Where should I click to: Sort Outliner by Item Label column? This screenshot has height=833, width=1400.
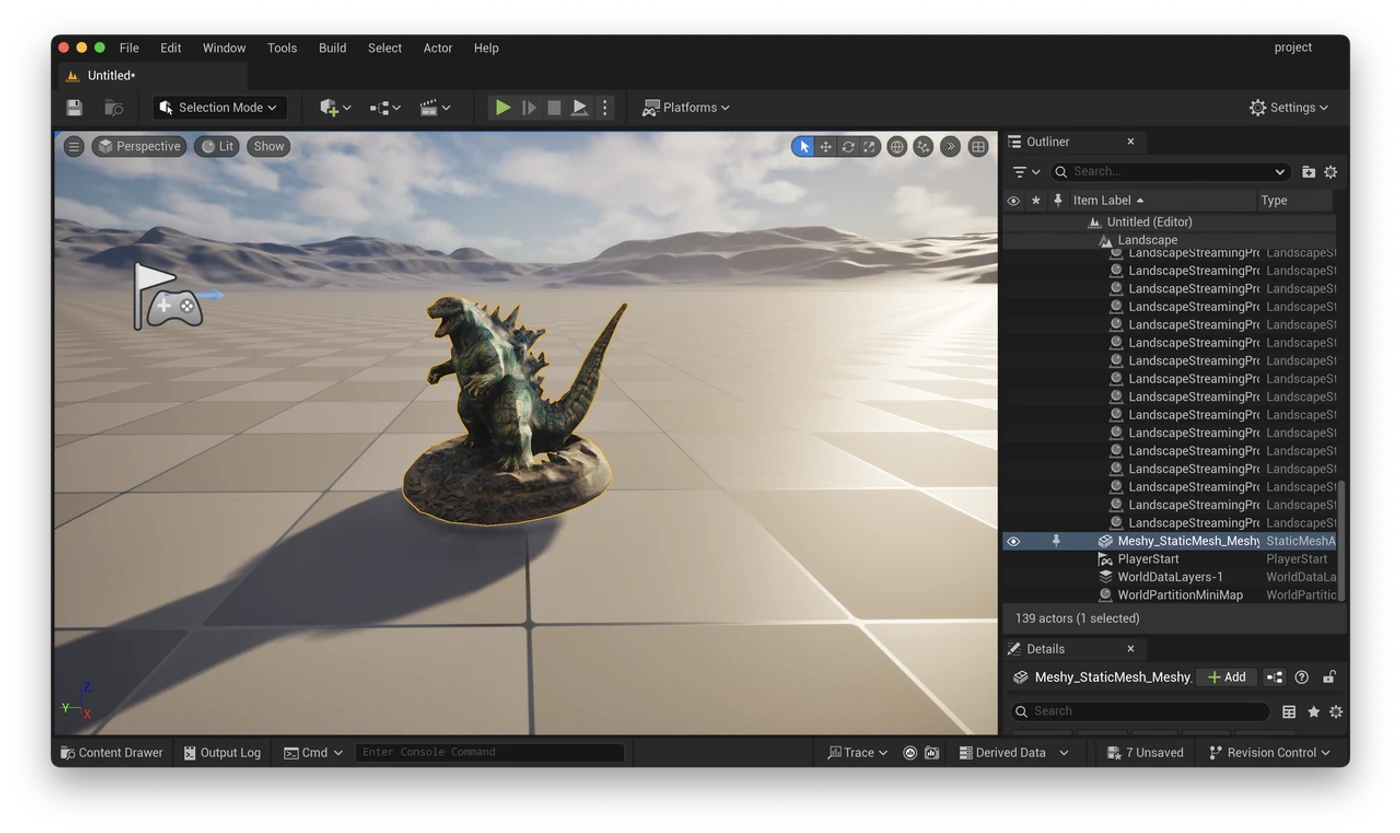[1162, 201]
